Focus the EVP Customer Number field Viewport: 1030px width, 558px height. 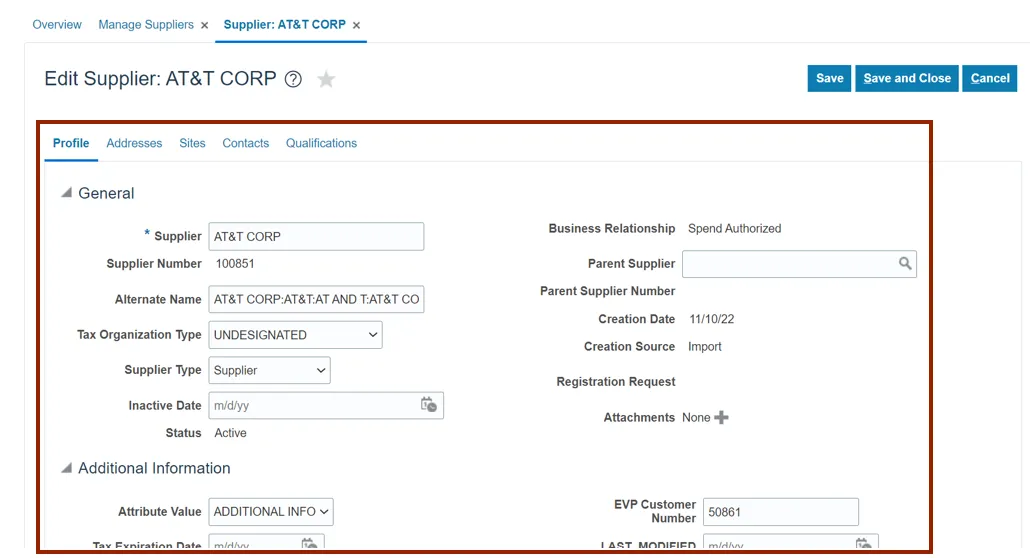point(780,512)
